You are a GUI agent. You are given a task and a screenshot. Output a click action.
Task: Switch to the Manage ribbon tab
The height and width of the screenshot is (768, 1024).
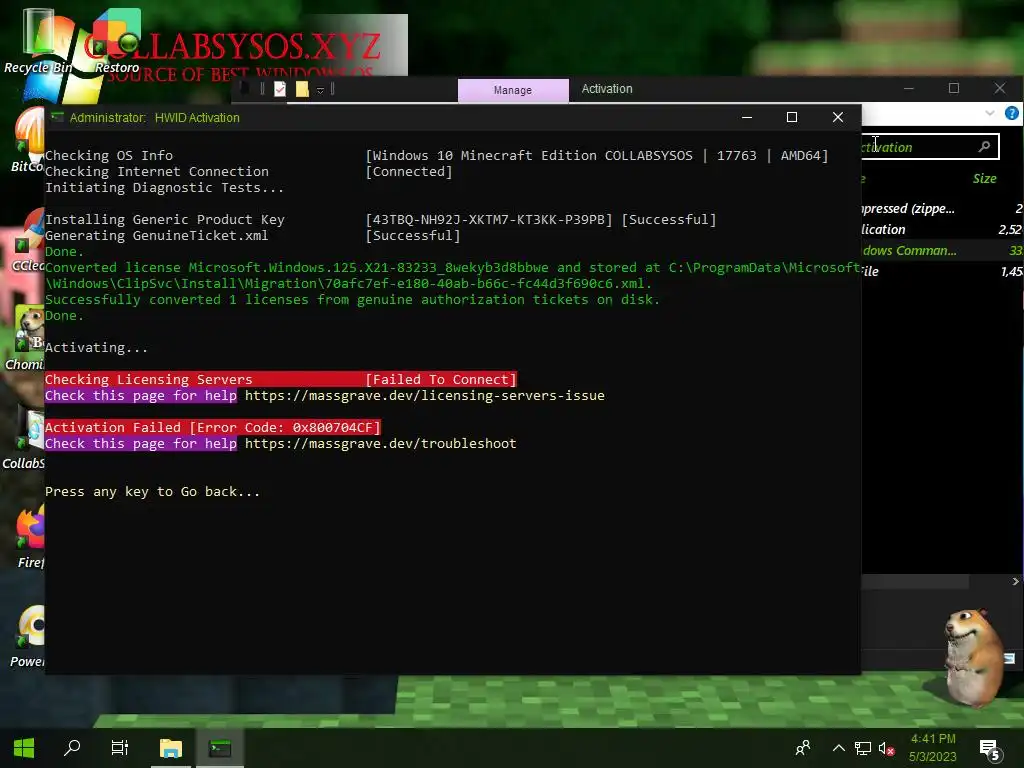point(513,90)
